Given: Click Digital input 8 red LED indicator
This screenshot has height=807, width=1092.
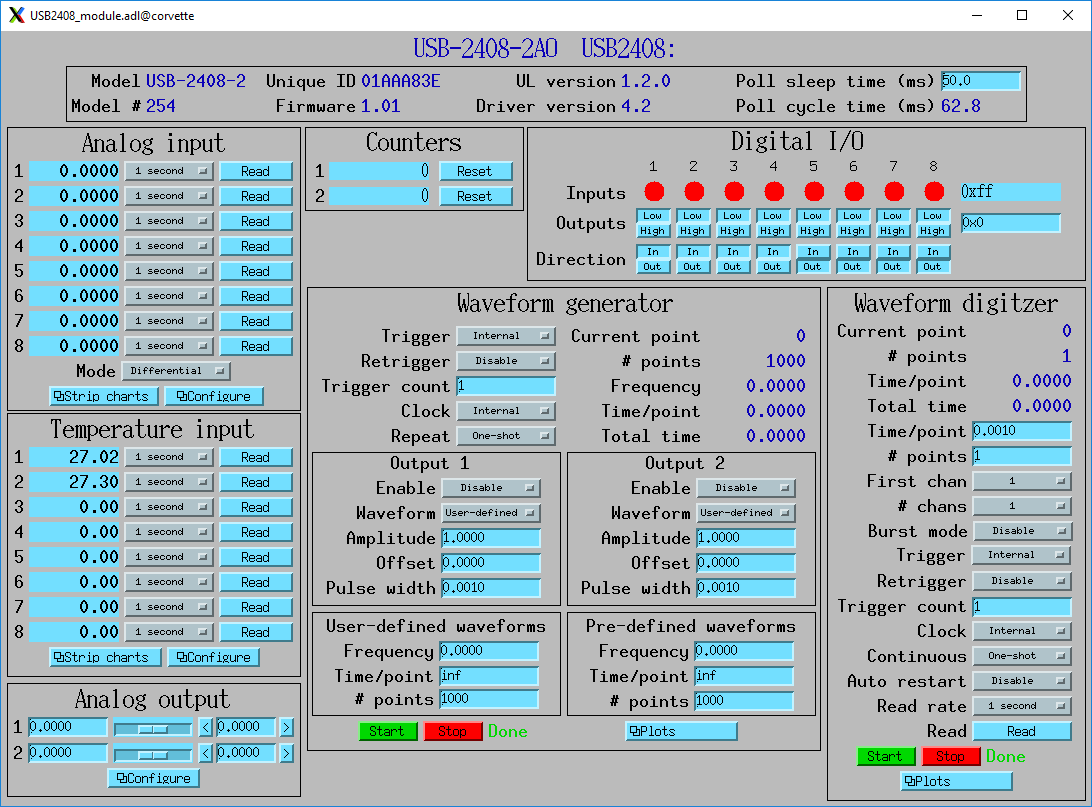Looking at the screenshot, I should tap(934, 191).
